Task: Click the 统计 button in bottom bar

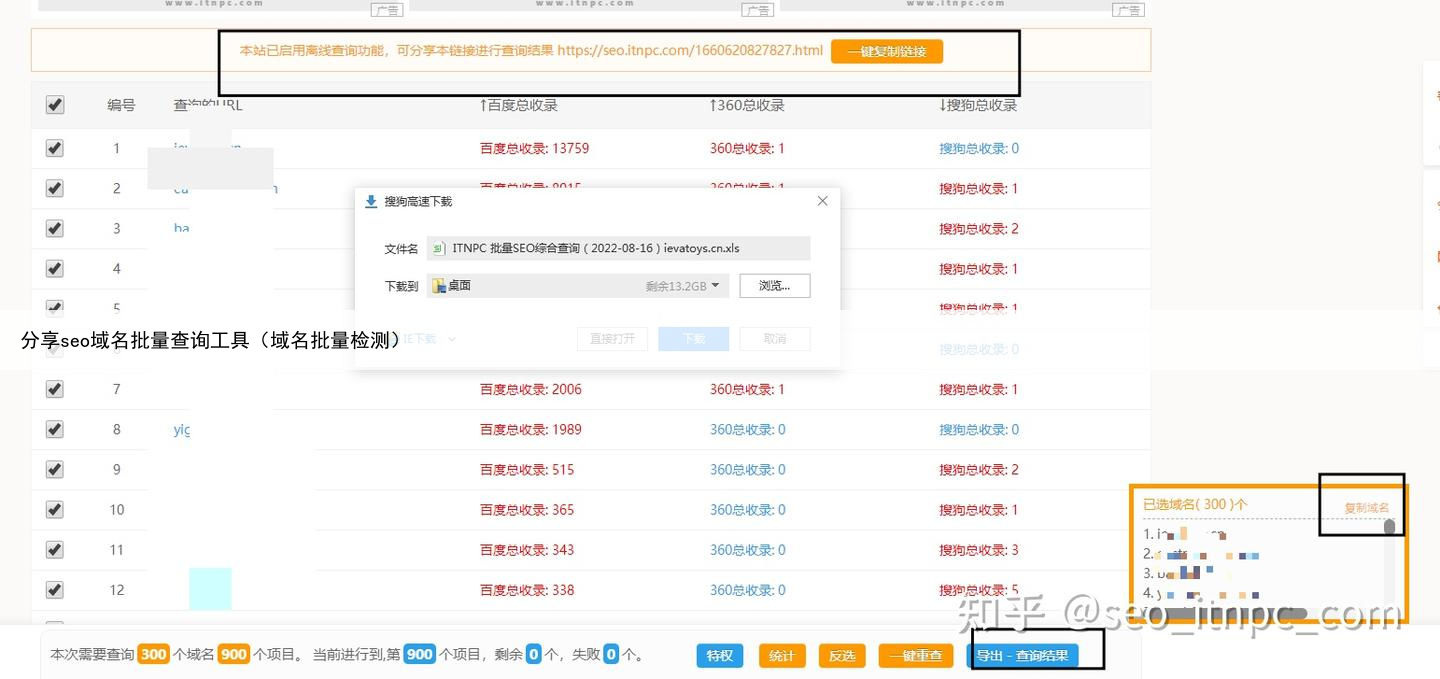Action: (782, 656)
